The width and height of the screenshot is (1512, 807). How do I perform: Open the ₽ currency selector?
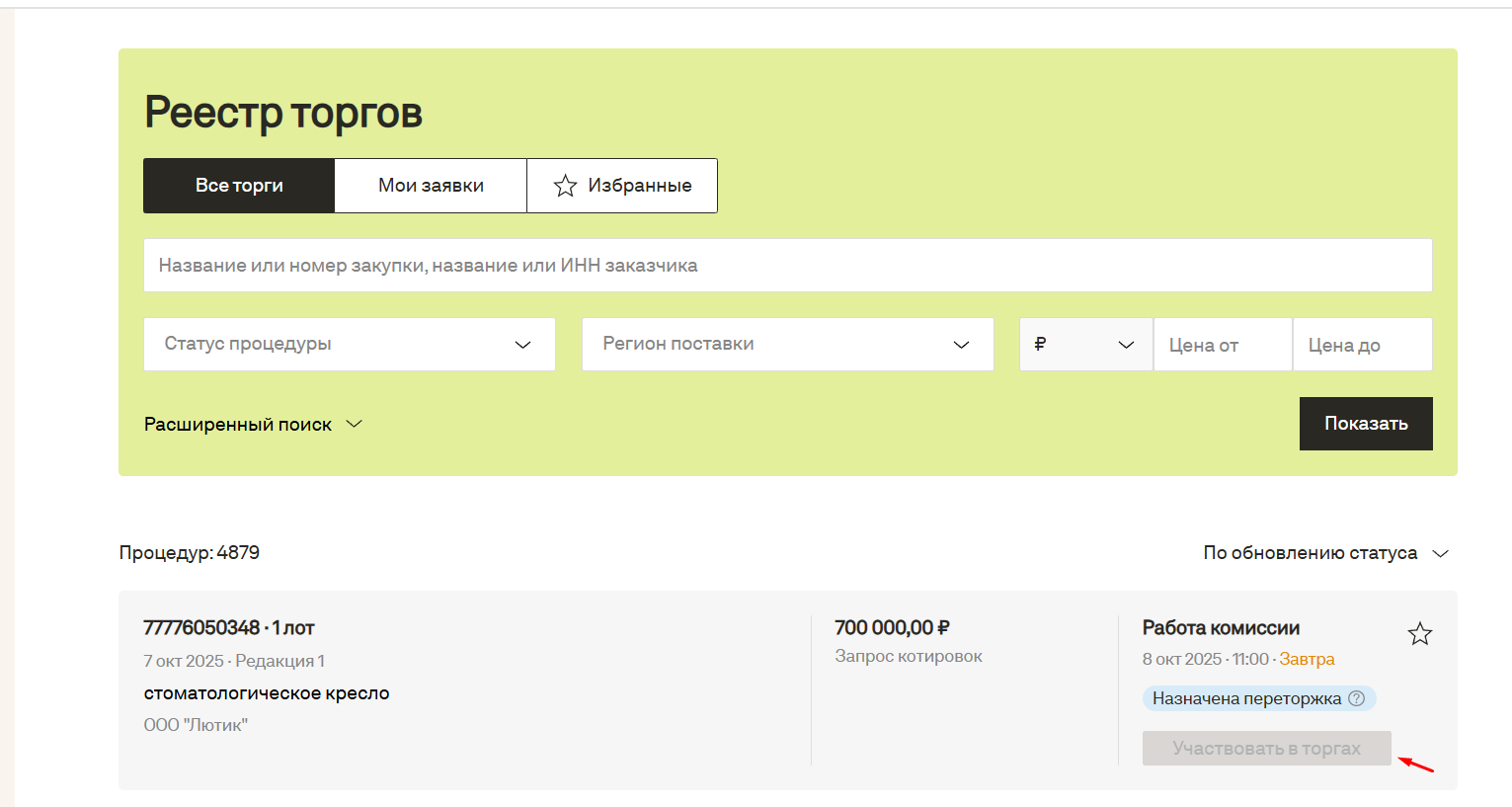click(x=1084, y=345)
